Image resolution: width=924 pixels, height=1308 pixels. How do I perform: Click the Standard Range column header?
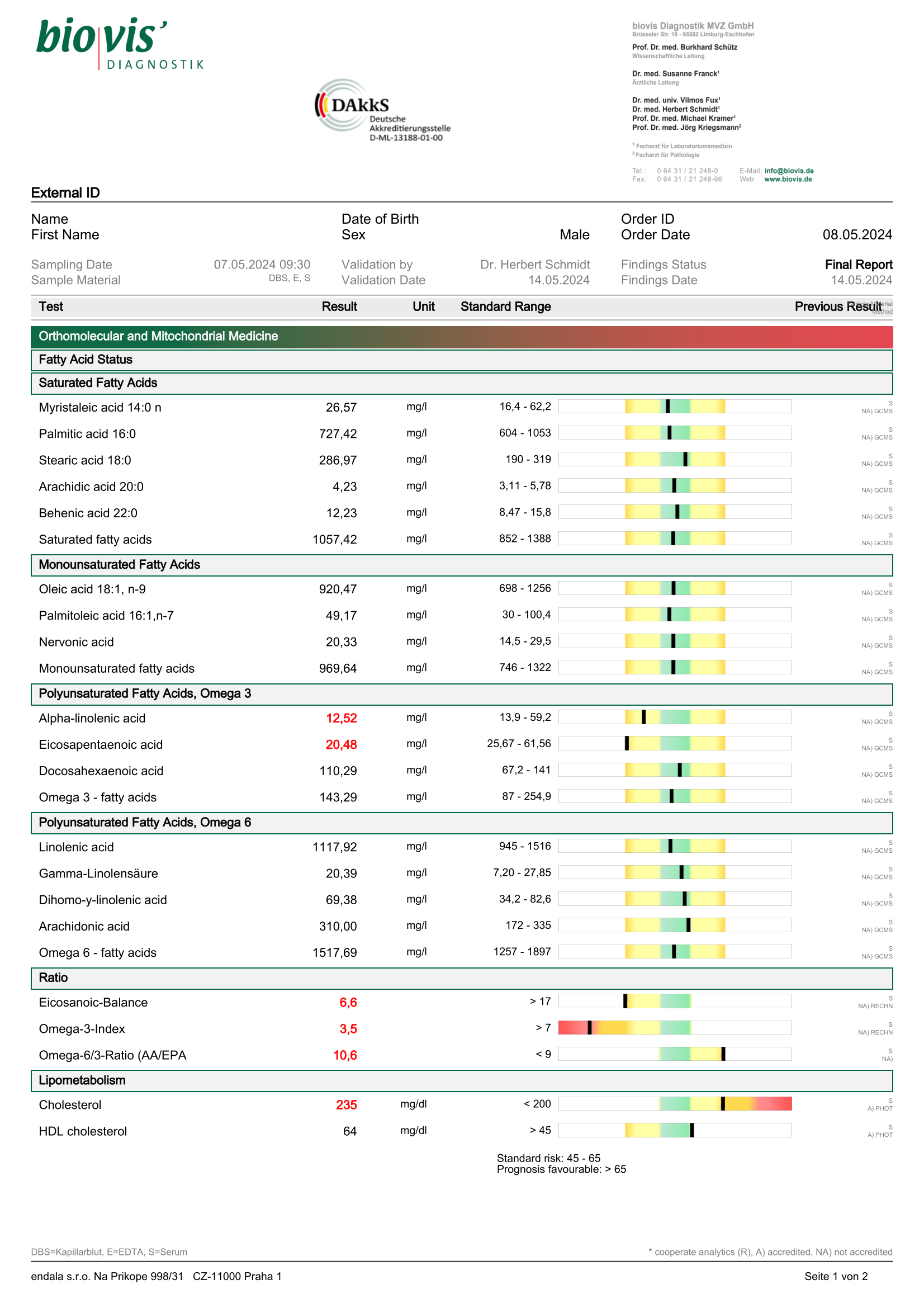tap(505, 306)
